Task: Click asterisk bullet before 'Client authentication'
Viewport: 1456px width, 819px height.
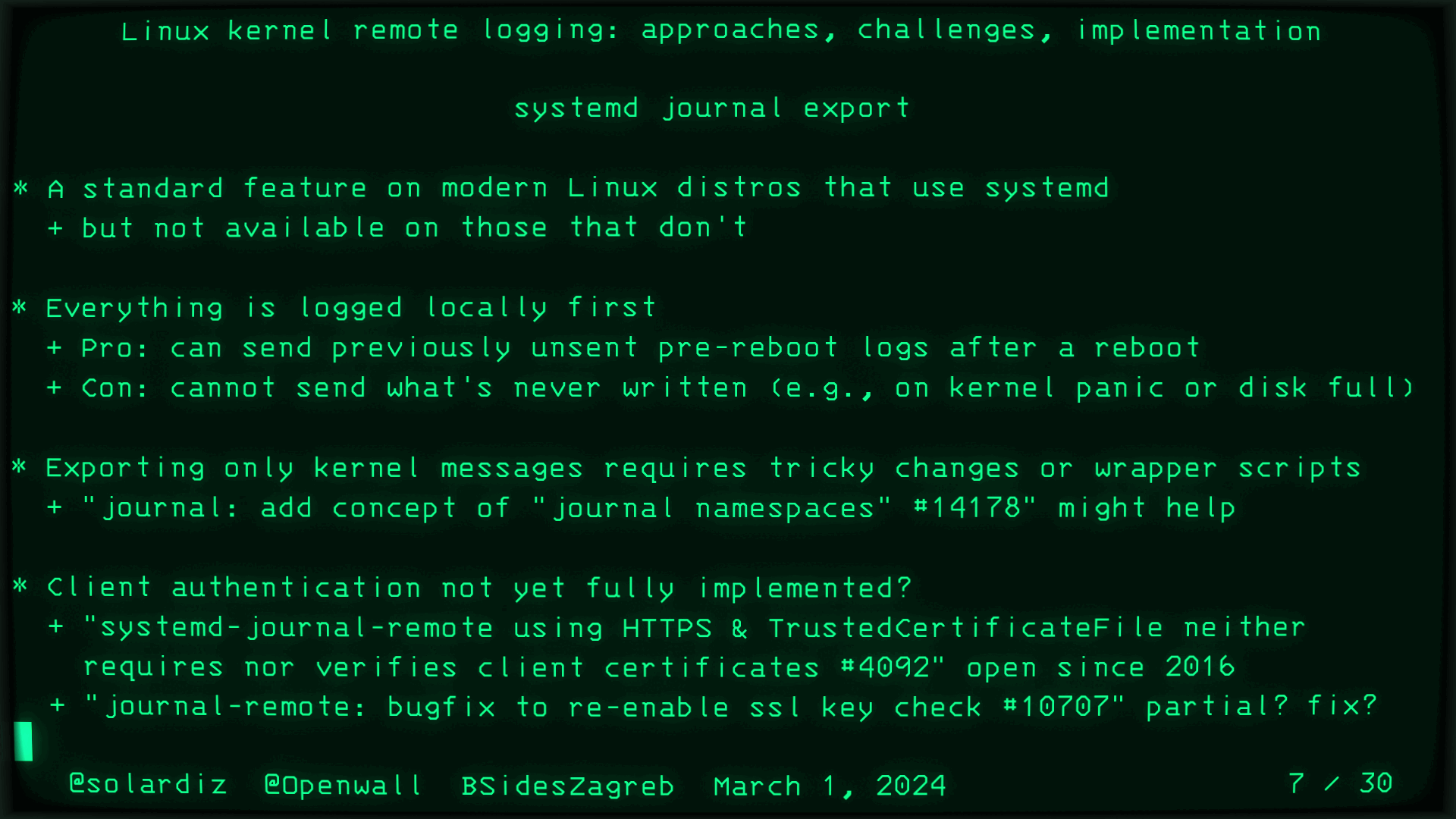Action: (x=21, y=585)
